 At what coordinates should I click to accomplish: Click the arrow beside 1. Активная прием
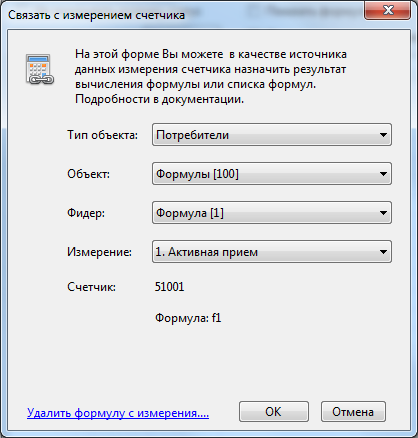click(x=383, y=252)
